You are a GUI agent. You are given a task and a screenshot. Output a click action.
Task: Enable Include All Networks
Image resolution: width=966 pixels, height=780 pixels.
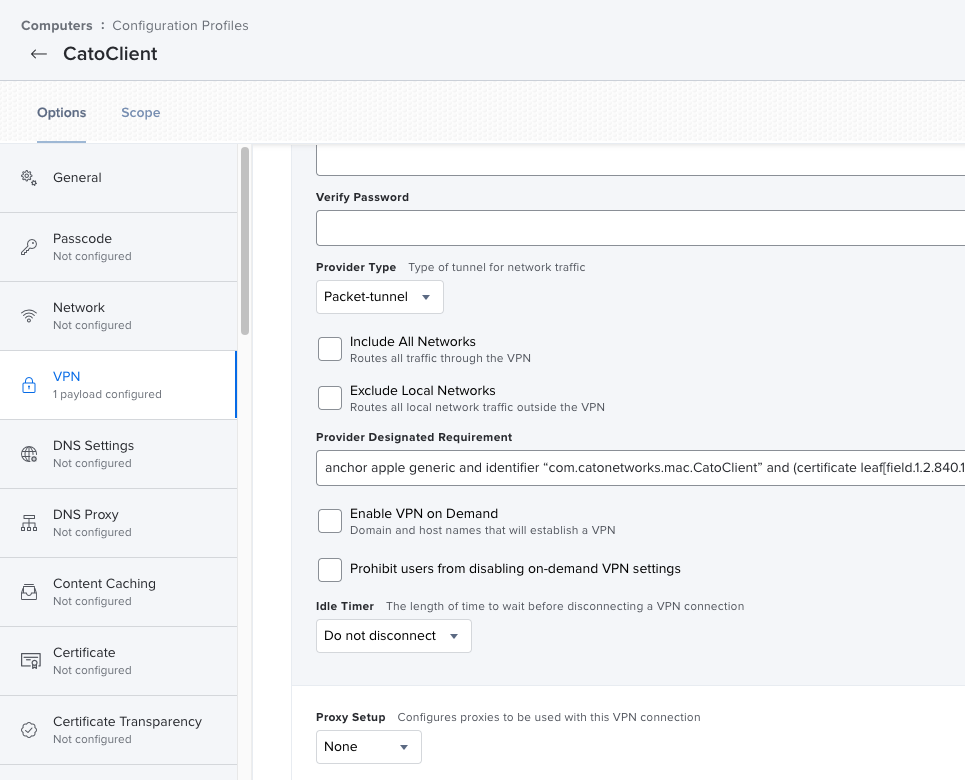(330, 348)
